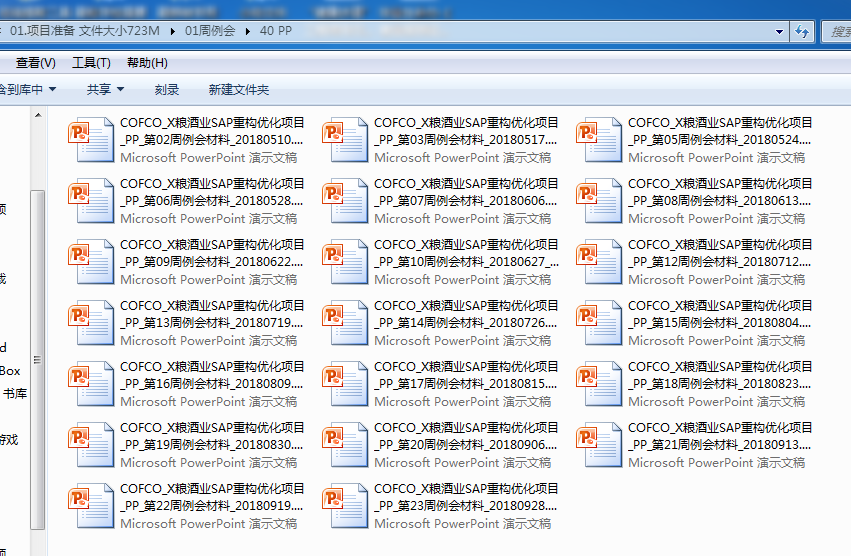
Task: Select file name _PP_第02周例会材料_20180510
Action: point(212,140)
